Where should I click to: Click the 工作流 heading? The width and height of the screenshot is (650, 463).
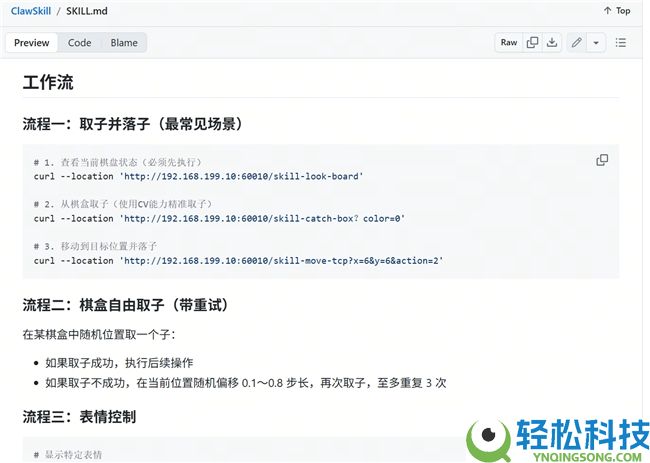48,82
